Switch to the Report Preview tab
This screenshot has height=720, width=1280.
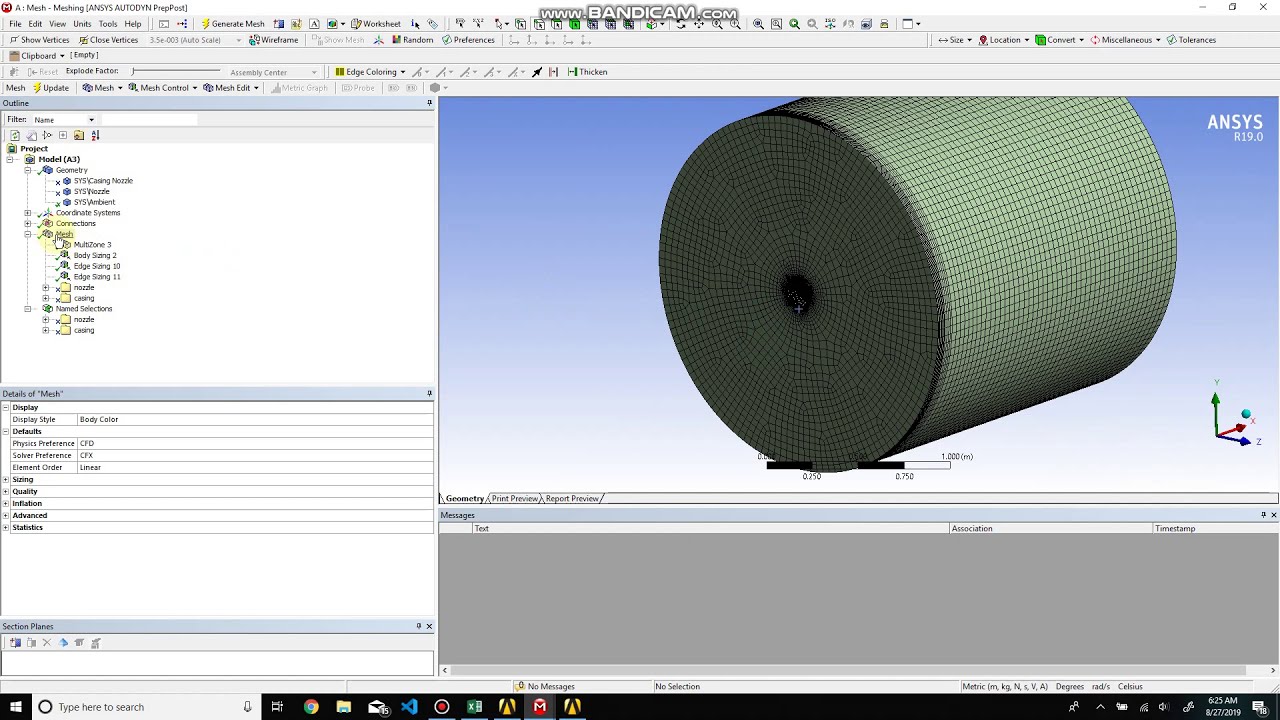pyautogui.click(x=572, y=499)
